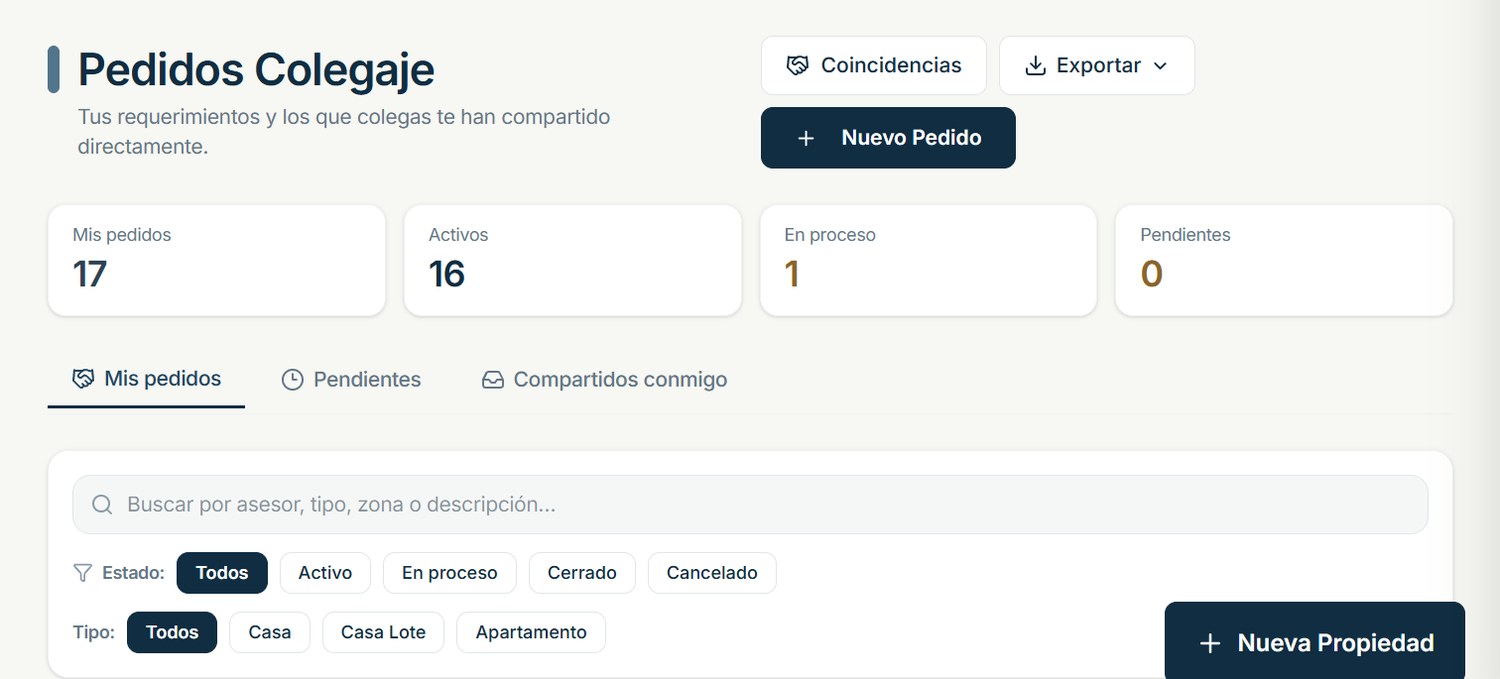
Task: Click the Tipo: label
Action: (94, 632)
